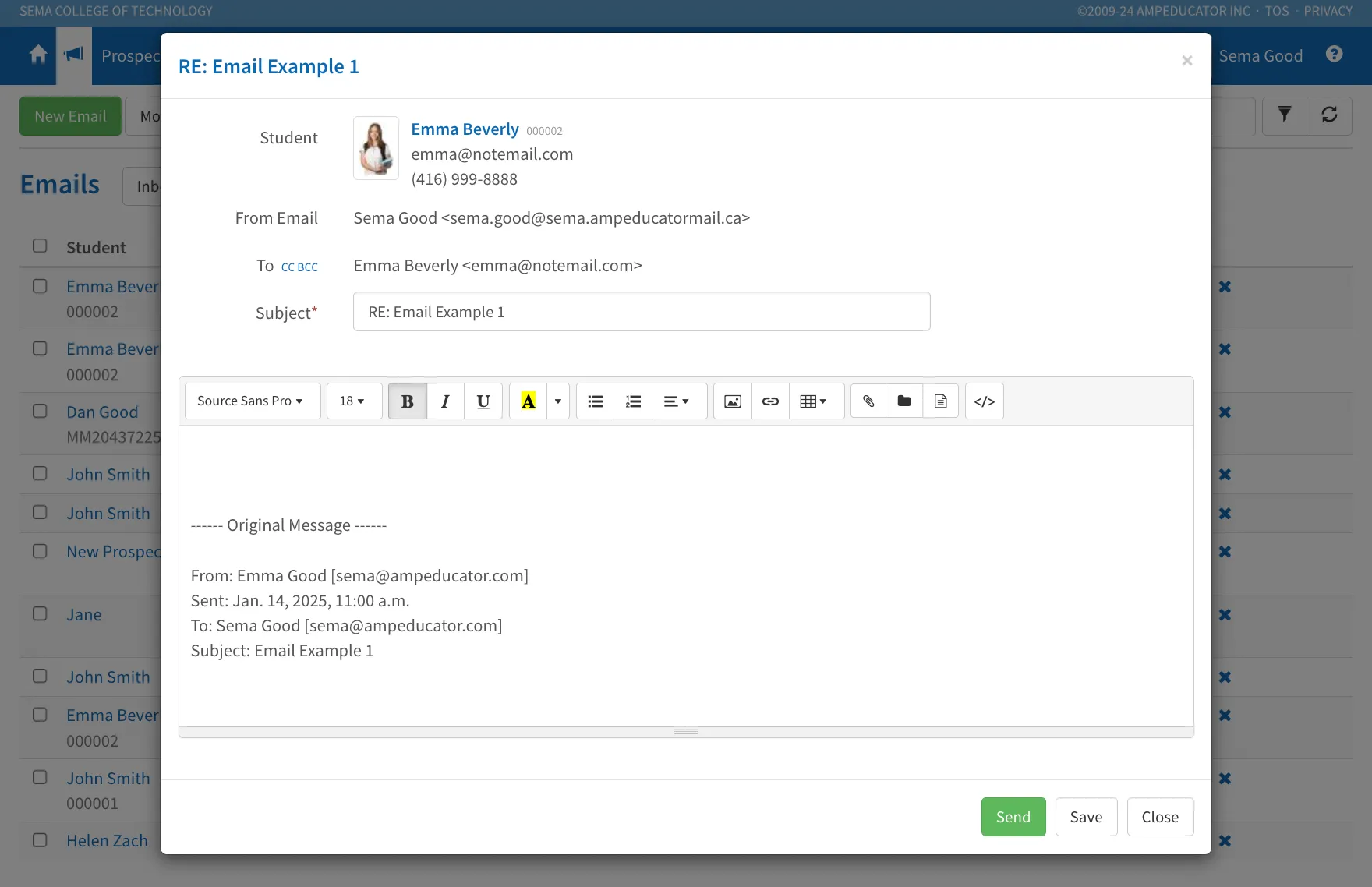
Task: Open the folder icon in editor toolbar
Action: [904, 401]
